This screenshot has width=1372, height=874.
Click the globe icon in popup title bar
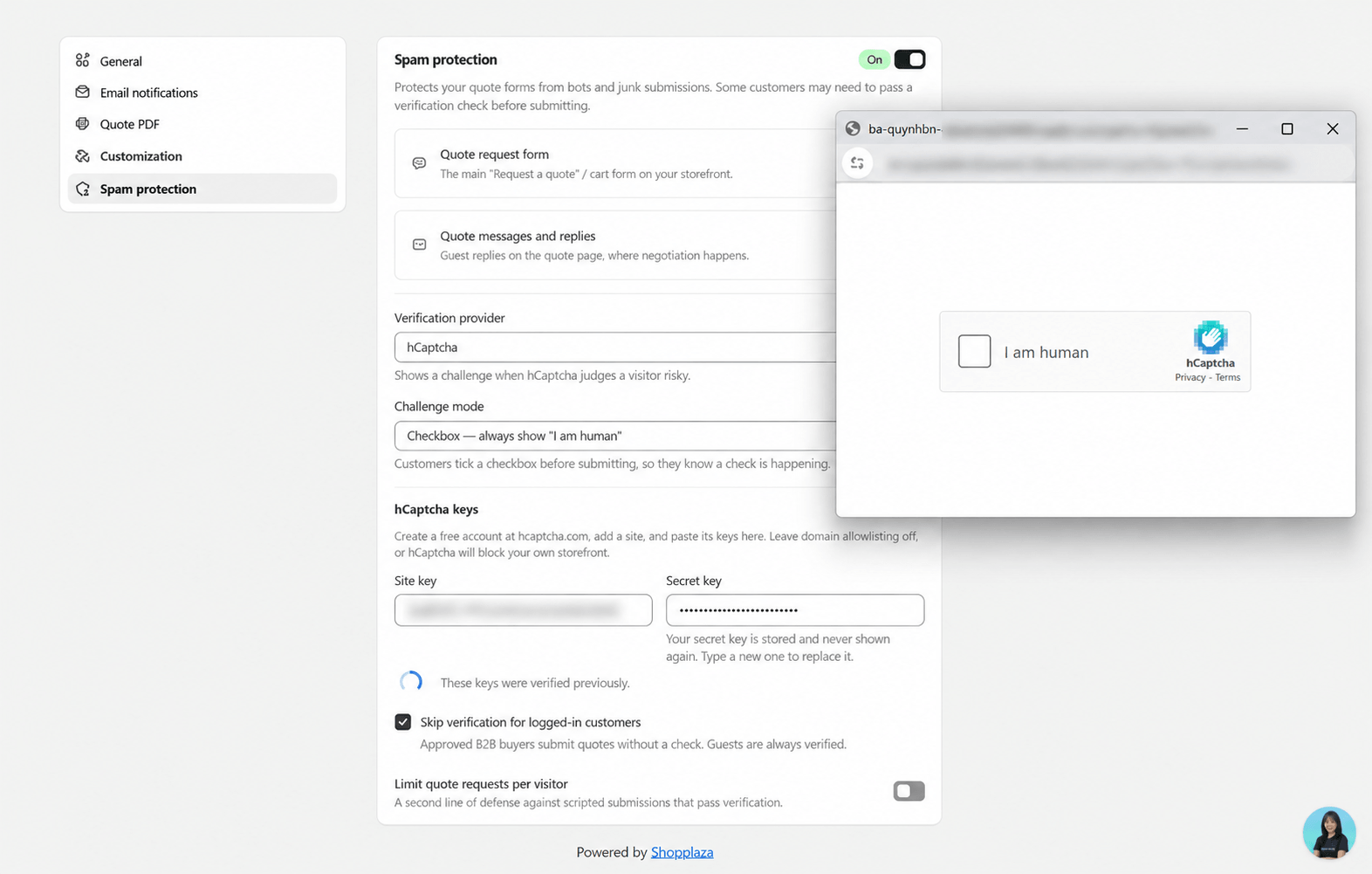point(853,129)
